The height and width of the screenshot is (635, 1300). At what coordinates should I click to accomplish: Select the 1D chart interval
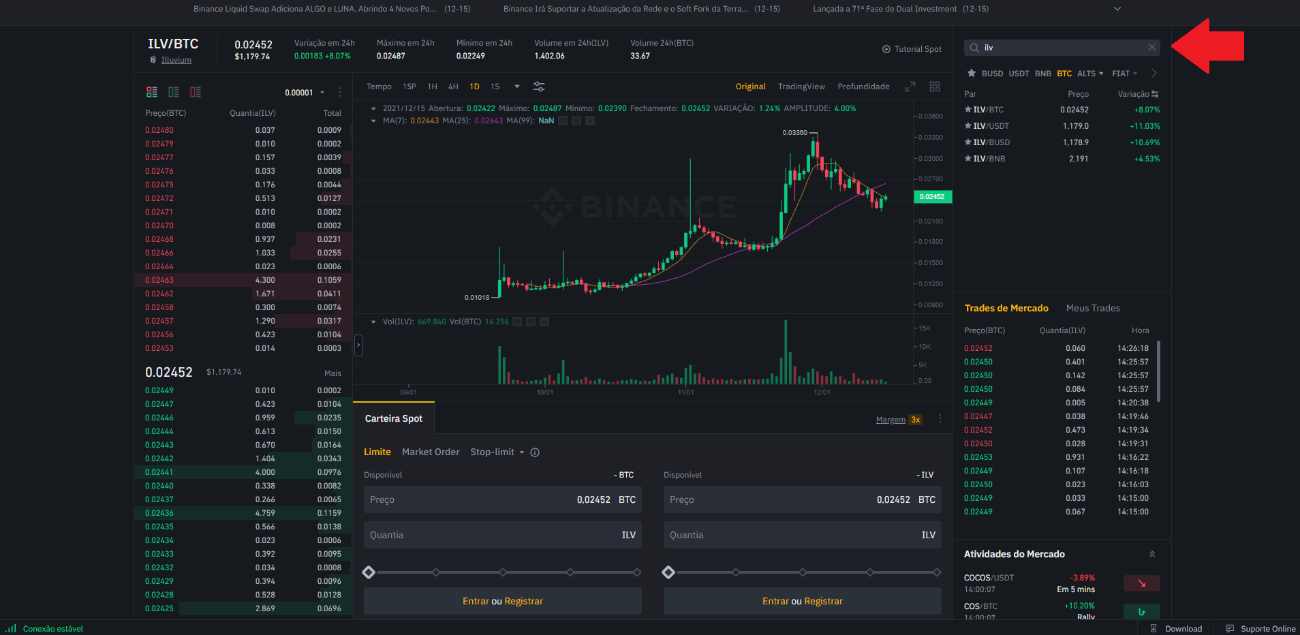click(x=474, y=86)
